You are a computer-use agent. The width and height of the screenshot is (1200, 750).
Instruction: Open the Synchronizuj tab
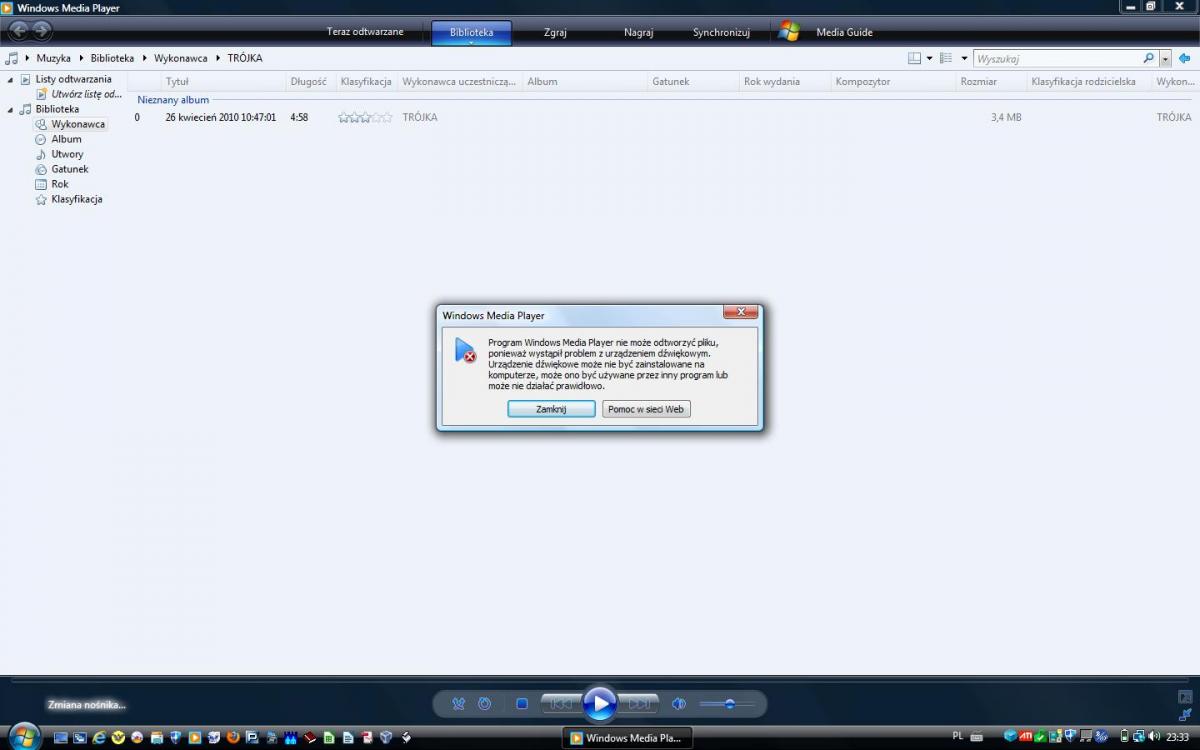click(x=721, y=32)
